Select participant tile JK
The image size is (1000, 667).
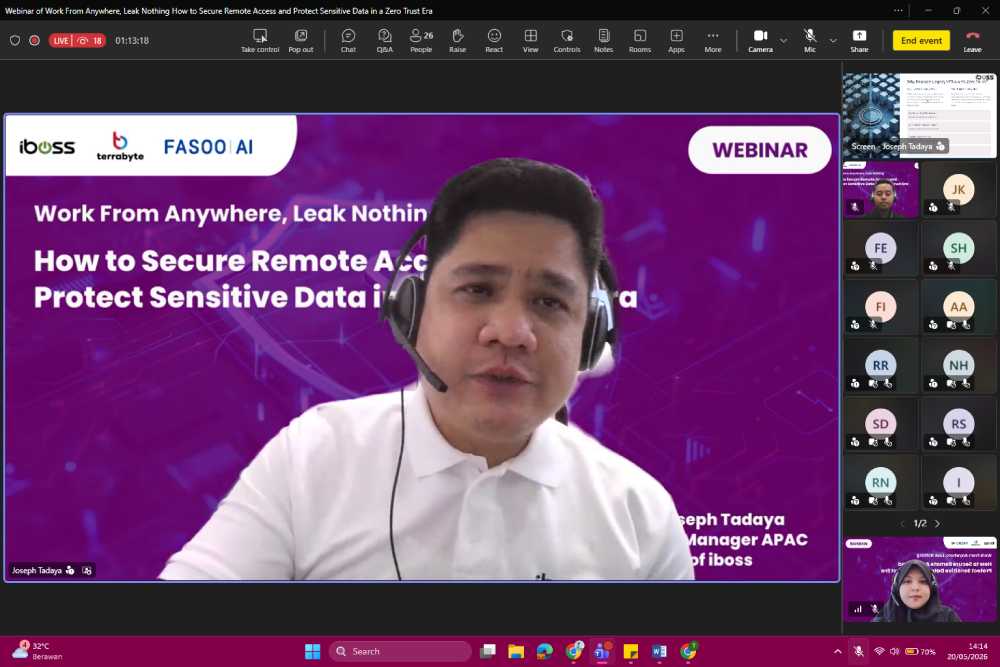click(x=958, y=189)
